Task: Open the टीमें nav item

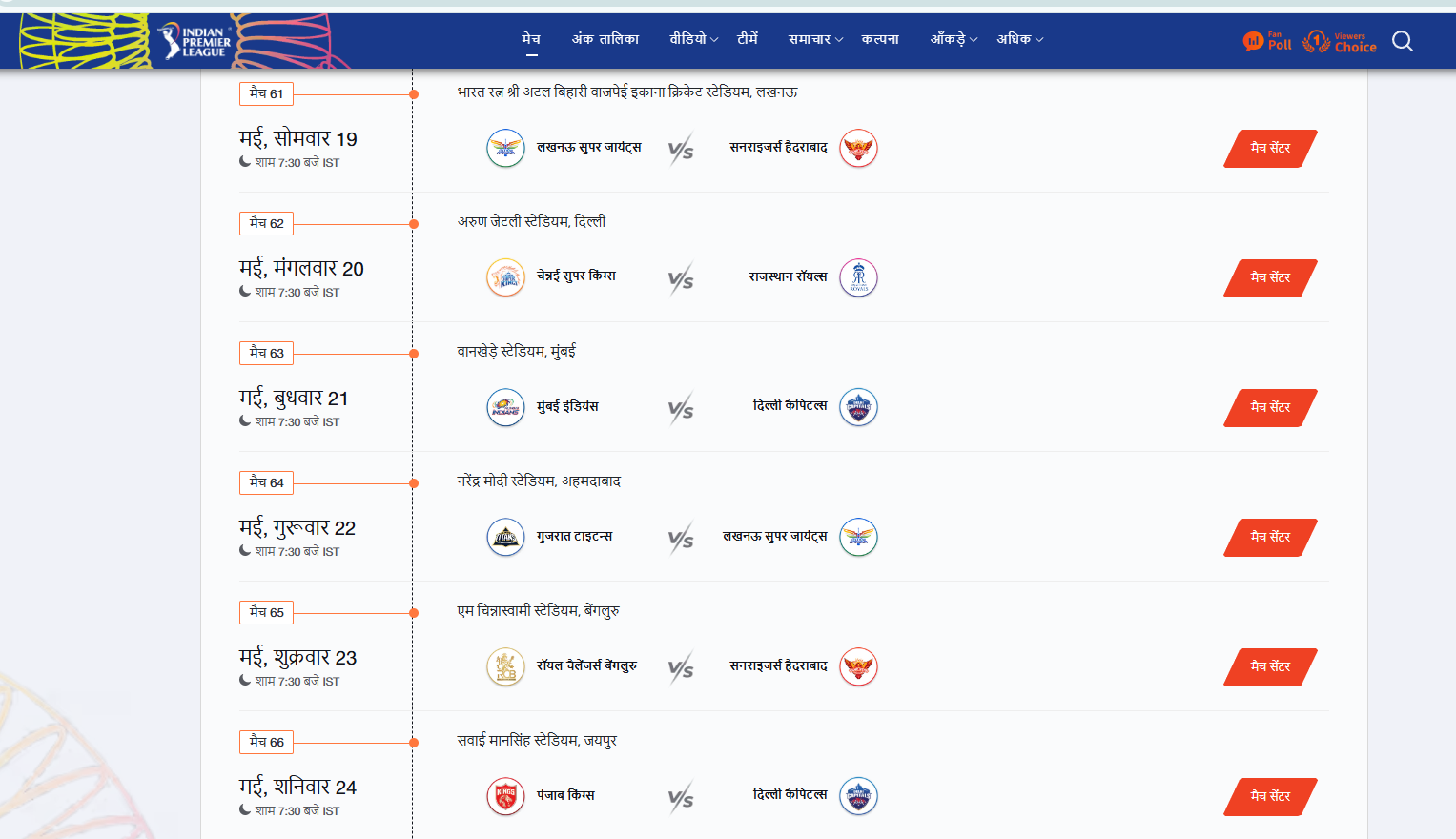Action: click(x=748, y=39)
